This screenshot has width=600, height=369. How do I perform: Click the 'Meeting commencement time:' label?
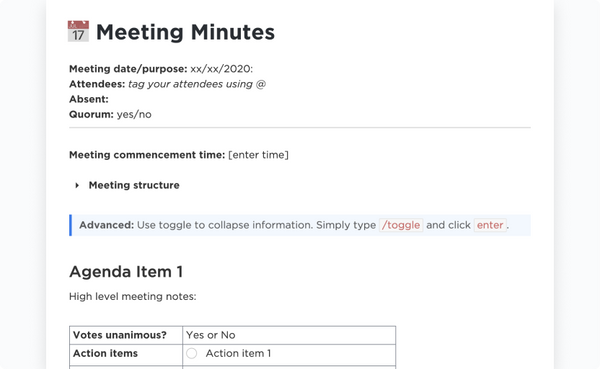[x=147, y=155]
